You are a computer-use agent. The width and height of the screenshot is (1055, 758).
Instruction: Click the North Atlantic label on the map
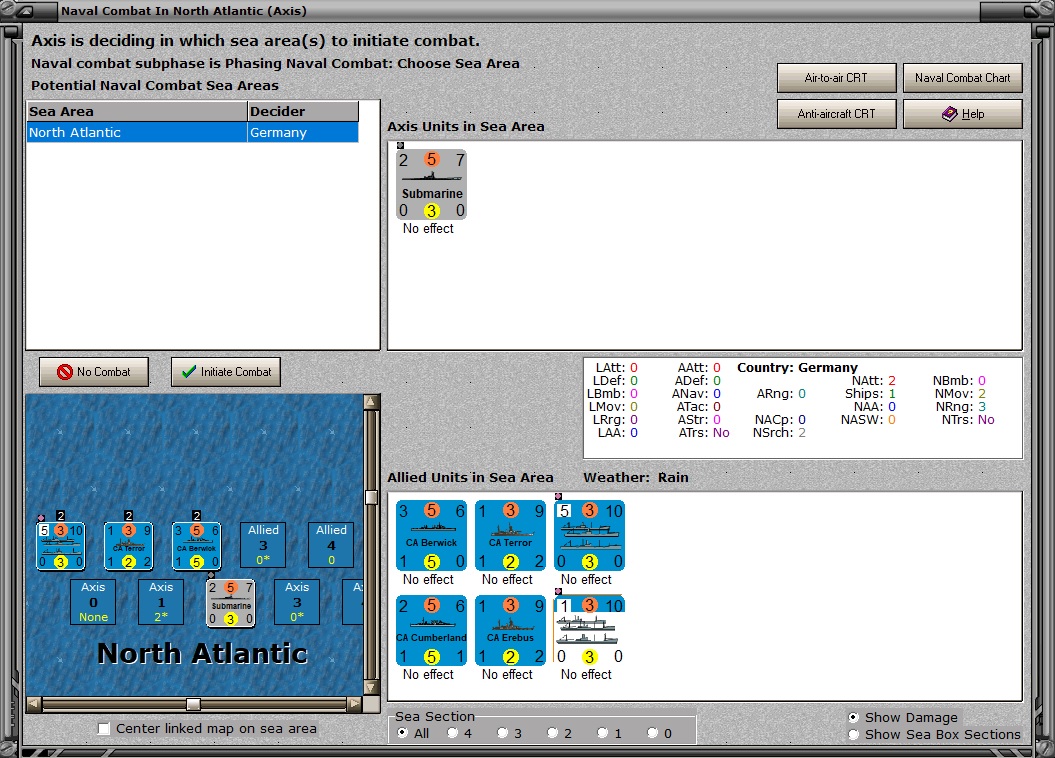202,653
